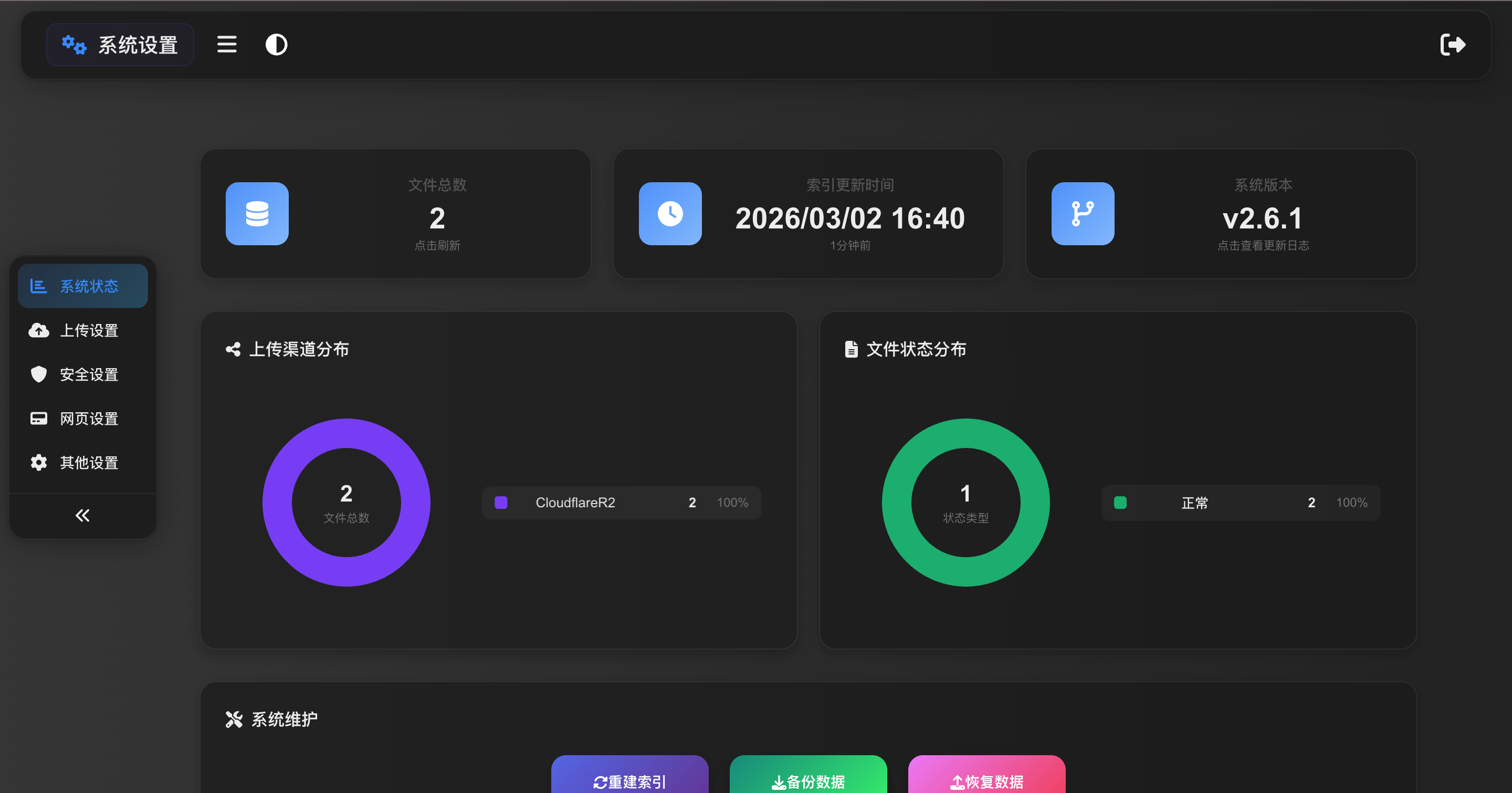Click the git branch version icon
This screenshot has height=793, width=1512.
tap(1083, 214)
